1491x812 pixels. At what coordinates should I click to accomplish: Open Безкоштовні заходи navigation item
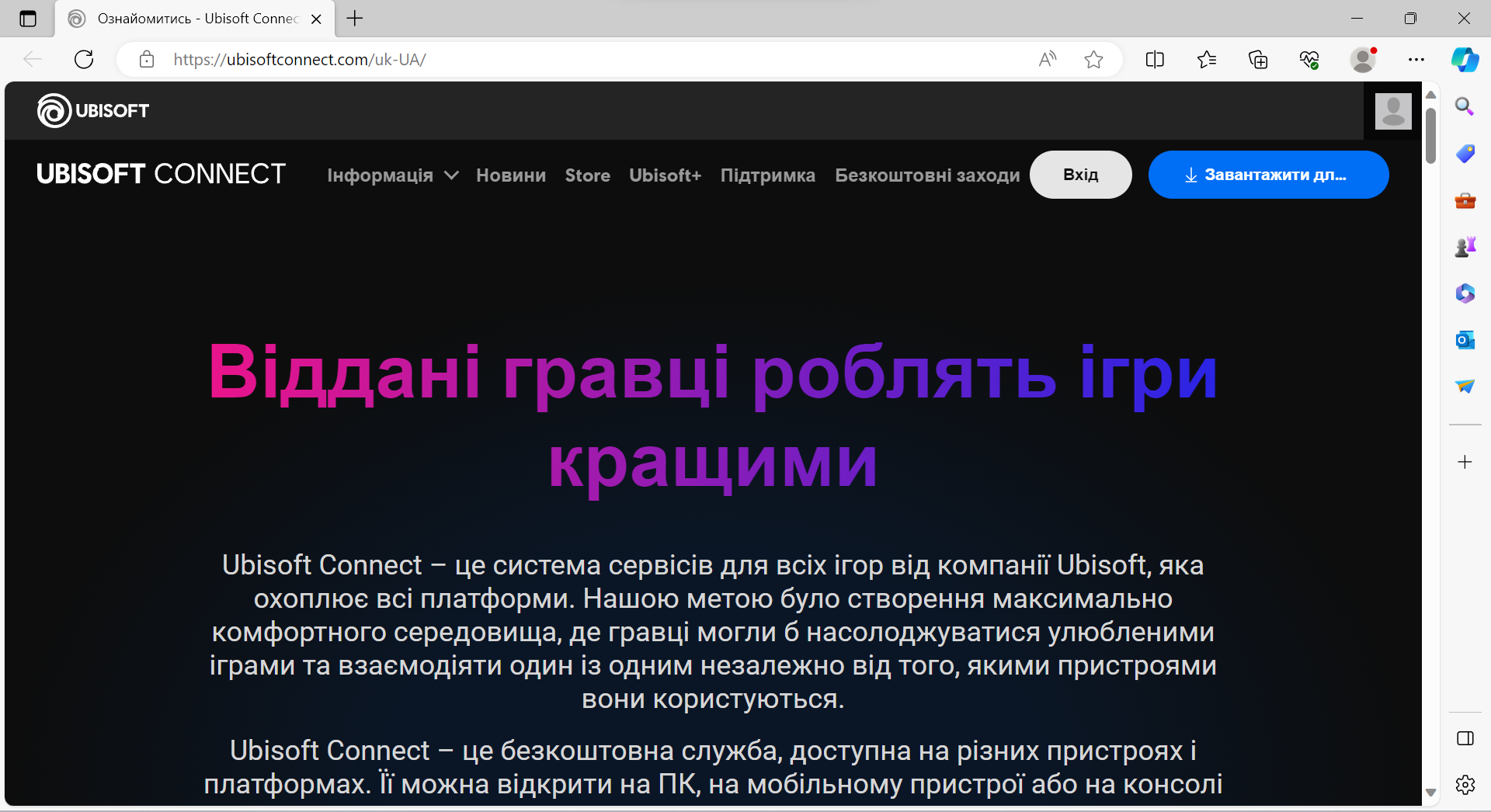coord(927,175)
